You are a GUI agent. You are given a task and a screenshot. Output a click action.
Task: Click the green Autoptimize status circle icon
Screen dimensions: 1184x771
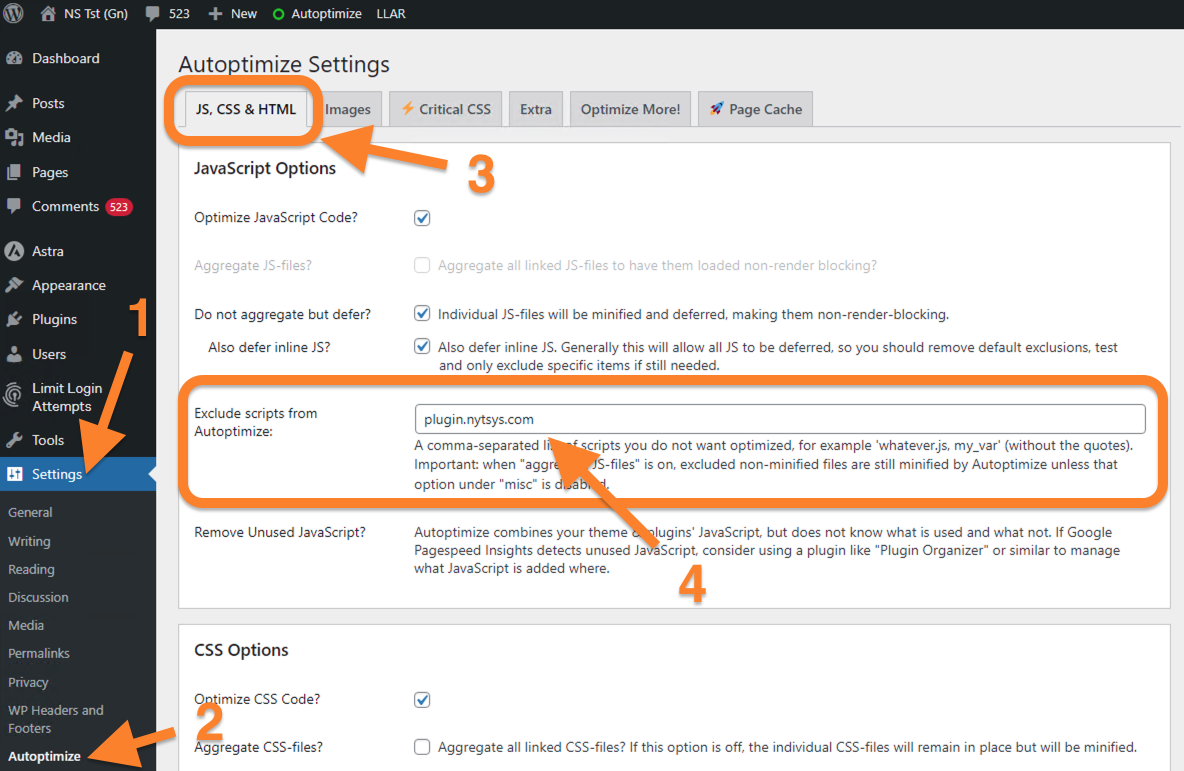click(x=278, y=14)
